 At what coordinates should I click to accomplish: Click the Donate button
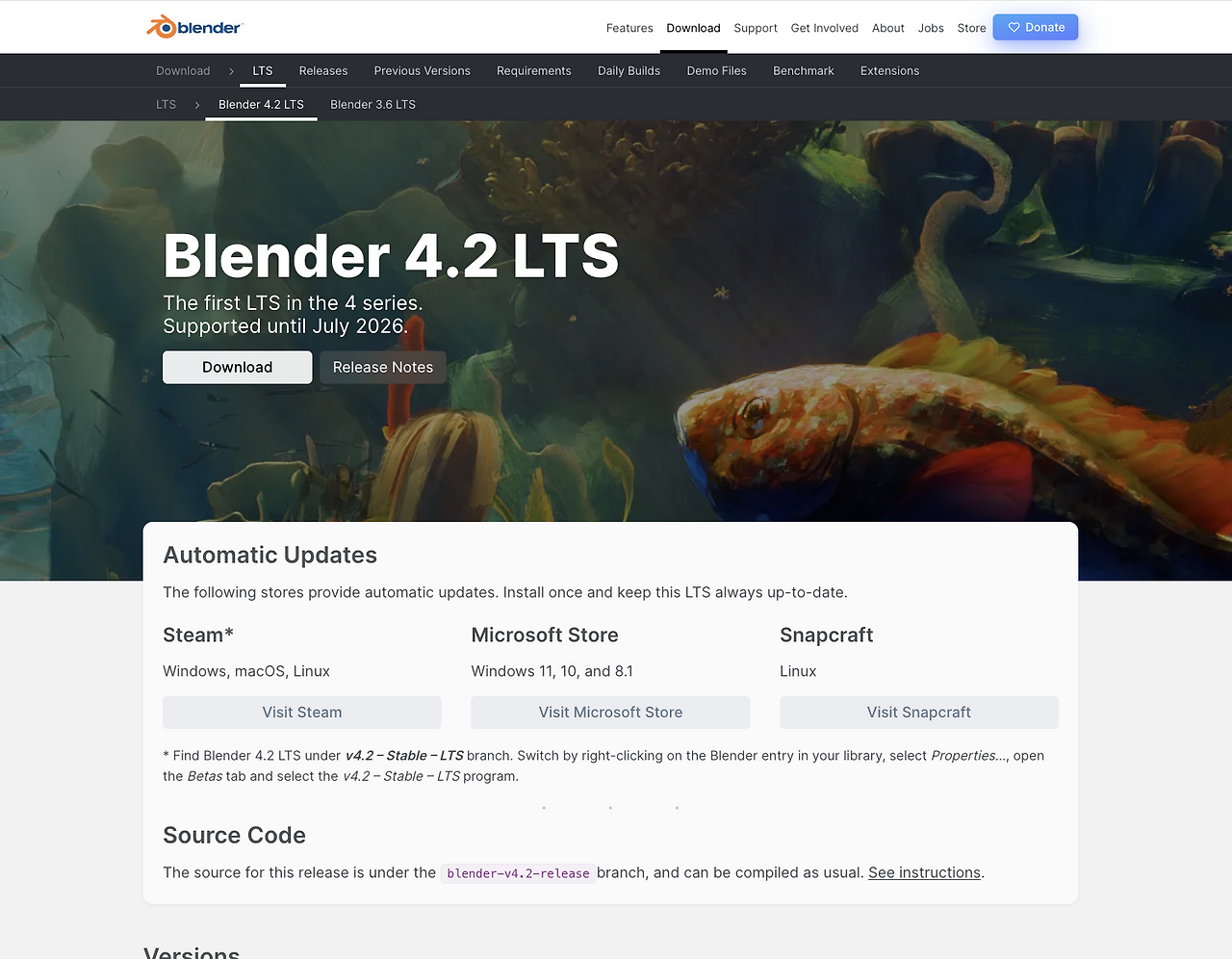[1036, 27]
